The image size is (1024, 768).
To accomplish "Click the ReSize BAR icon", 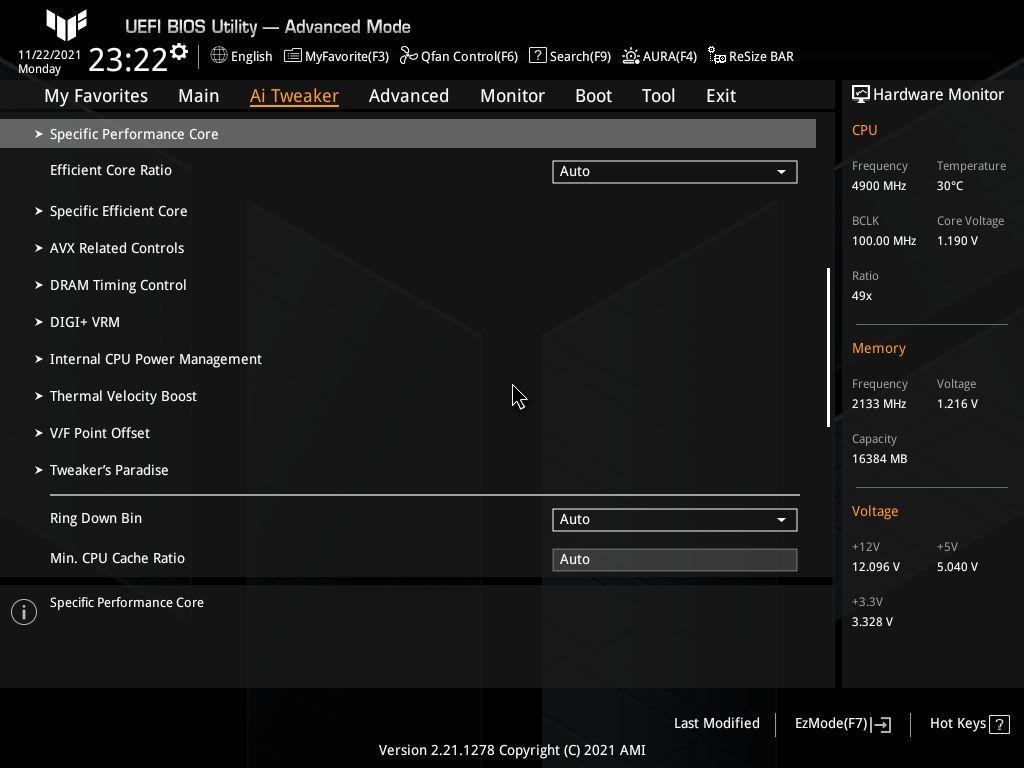I will click(x=717, y=56).
